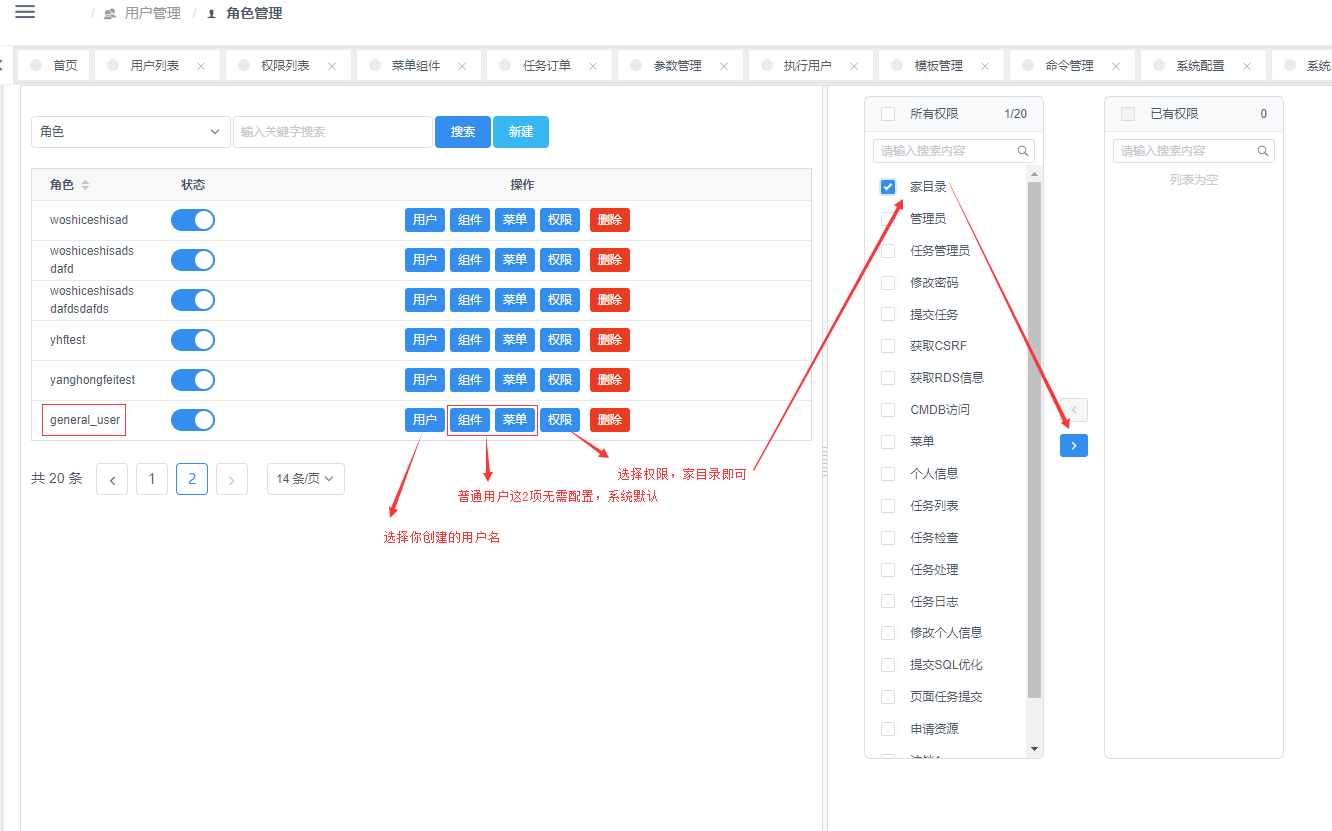Switch to the 首页 tab
Screen dimensions: 1332x831
pos(55,65)
